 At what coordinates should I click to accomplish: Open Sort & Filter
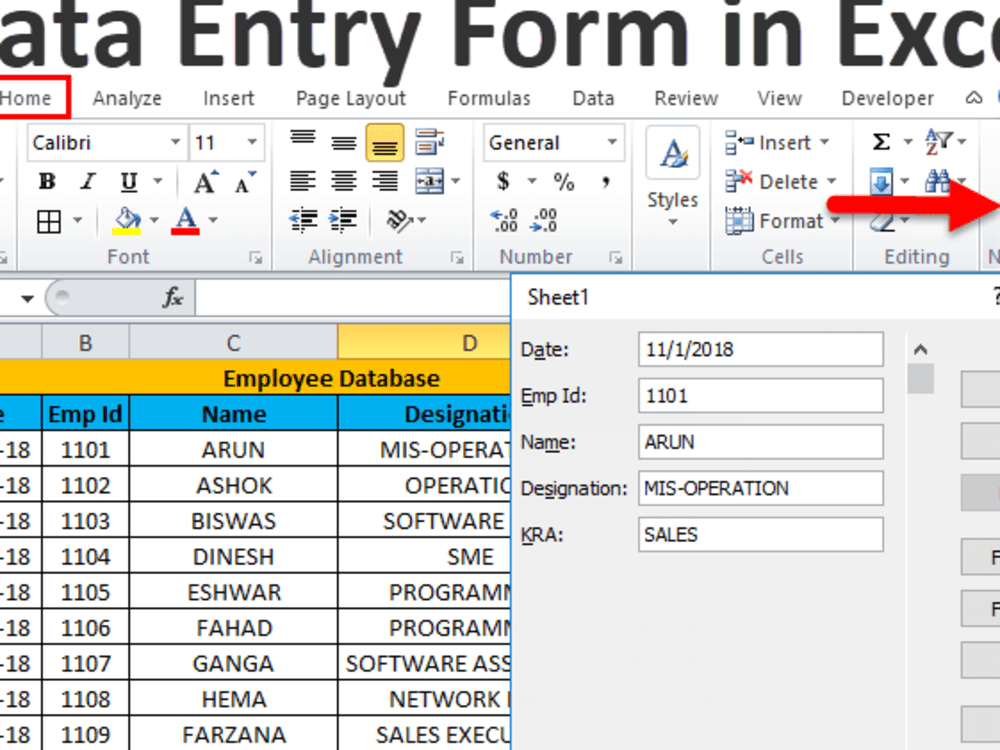pos(939,142)
